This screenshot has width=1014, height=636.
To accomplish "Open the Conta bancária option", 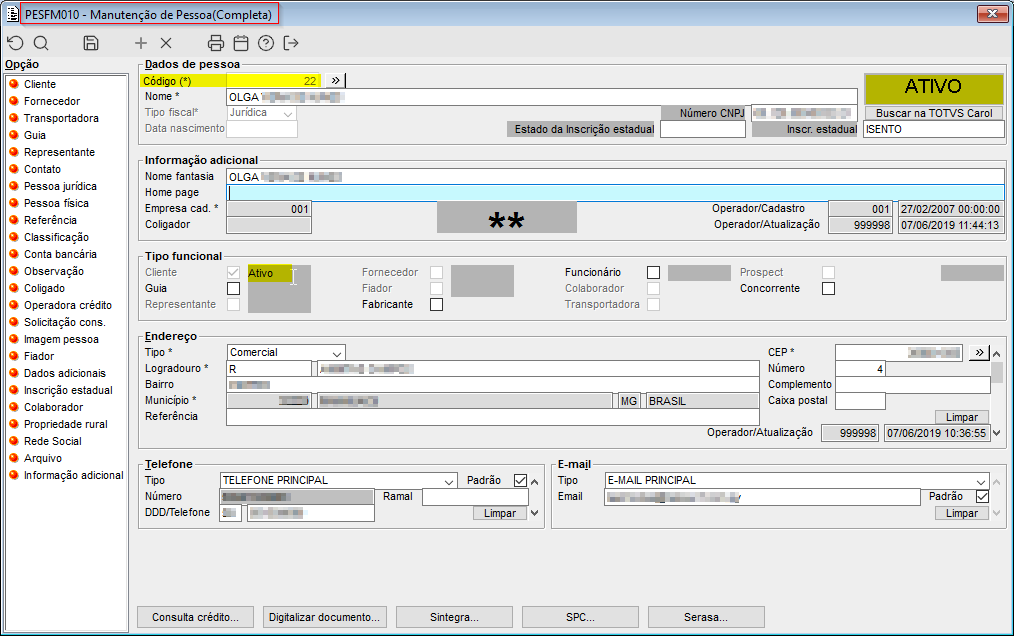I will pyautogui.click(x=60, y=254).
